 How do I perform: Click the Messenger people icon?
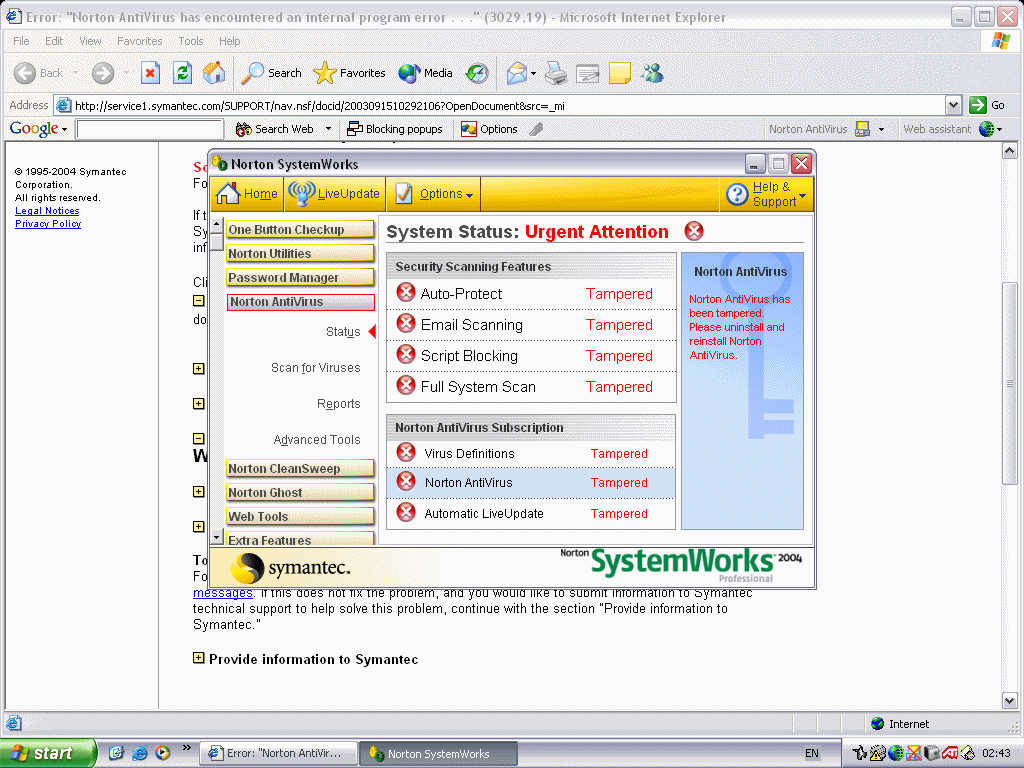coord(652,73)
